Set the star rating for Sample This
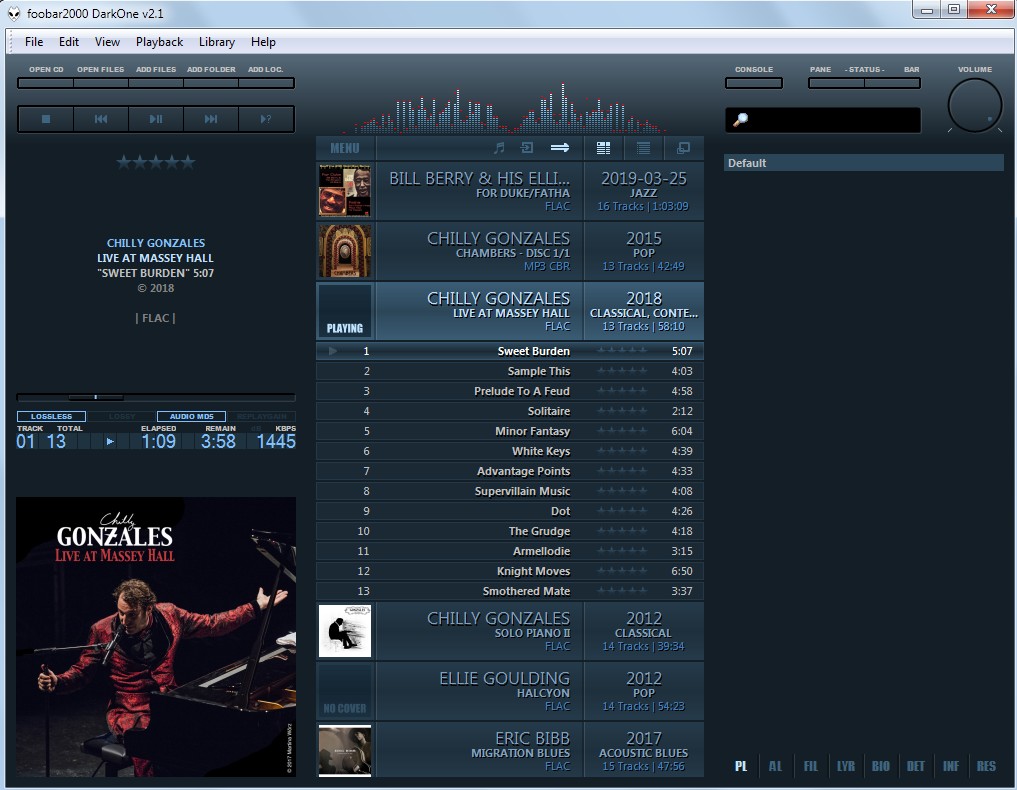Viewport: 1017px width, 790px height. click(621, 371)
